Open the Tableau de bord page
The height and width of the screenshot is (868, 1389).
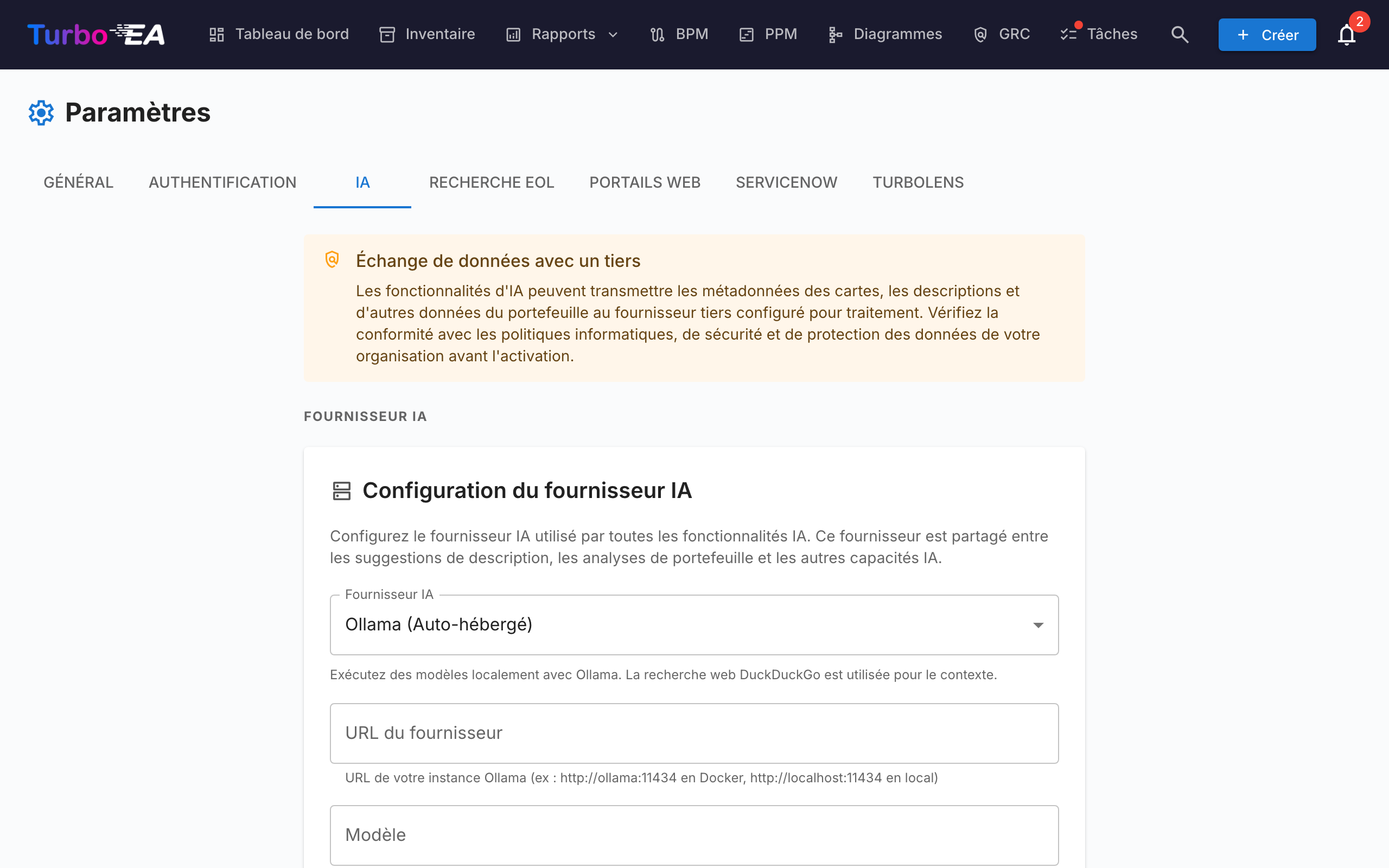point(279,34)
